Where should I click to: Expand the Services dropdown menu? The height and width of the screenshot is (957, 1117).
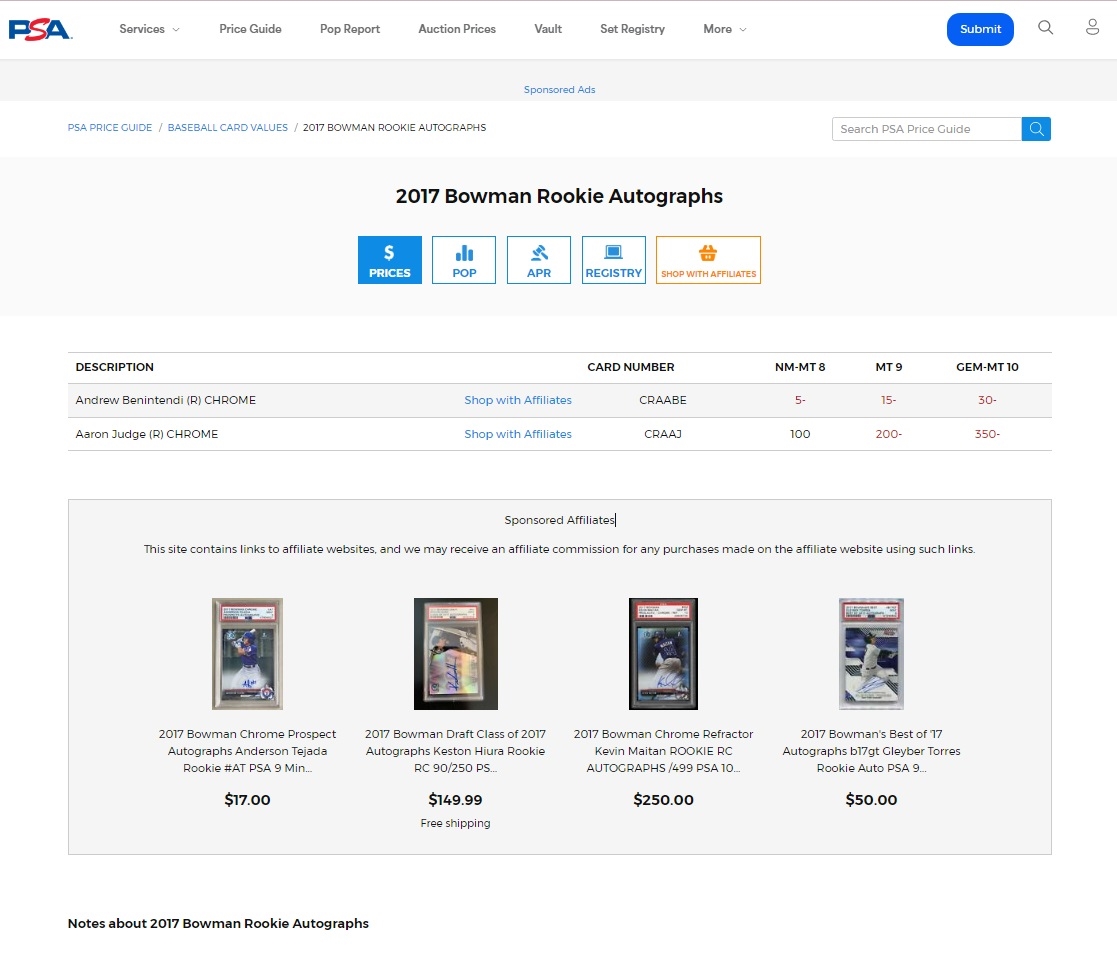click(149, 29)
